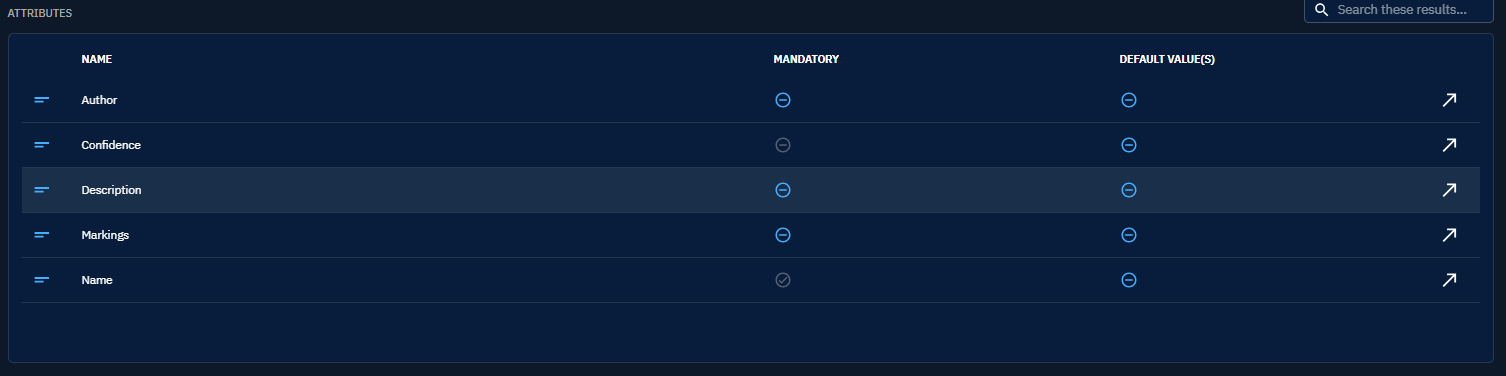This screenshot has height=376, width=1506.
Task: Click the default value indicator for Name
Action: [x=1128, y=280]
